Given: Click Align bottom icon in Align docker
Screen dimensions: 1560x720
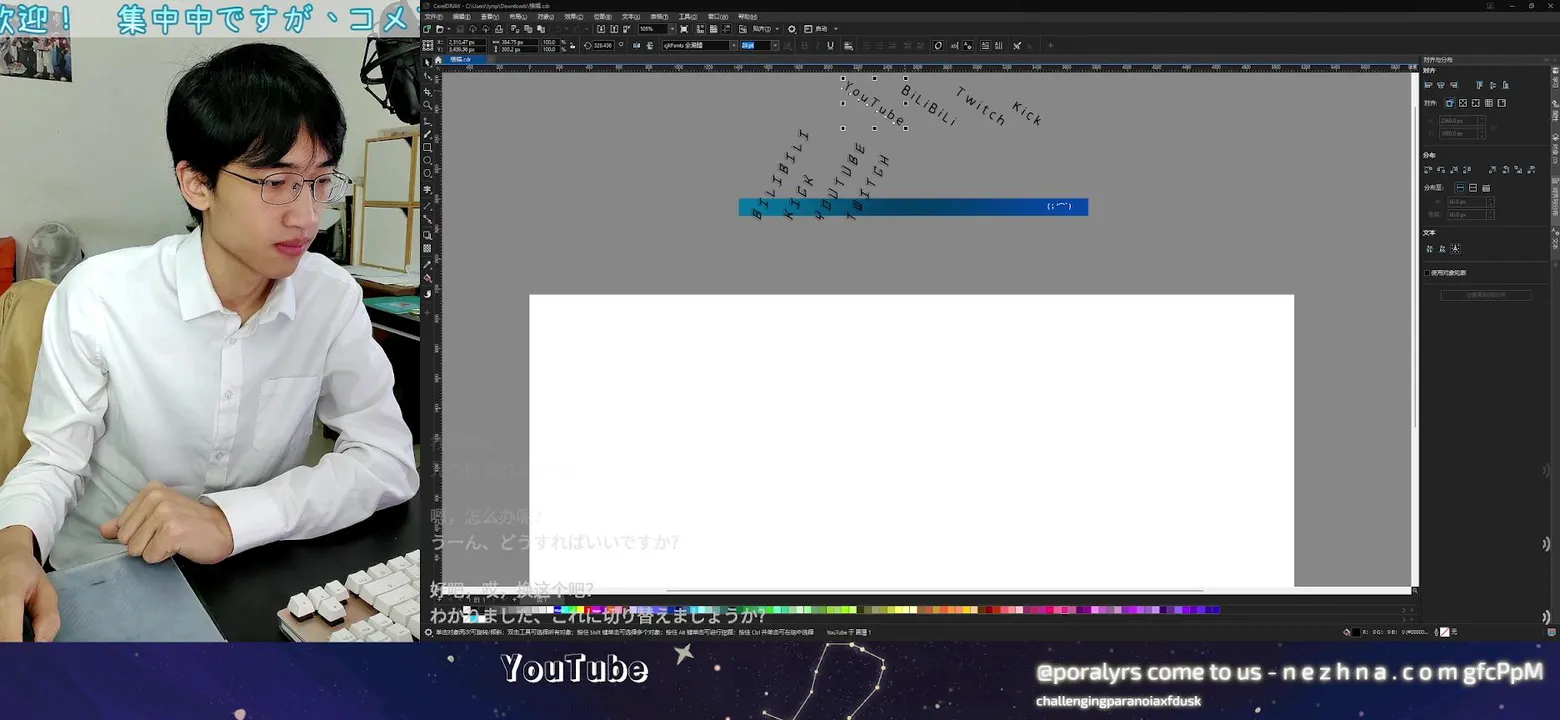Looking at the screenshot, I should 1506,85.
